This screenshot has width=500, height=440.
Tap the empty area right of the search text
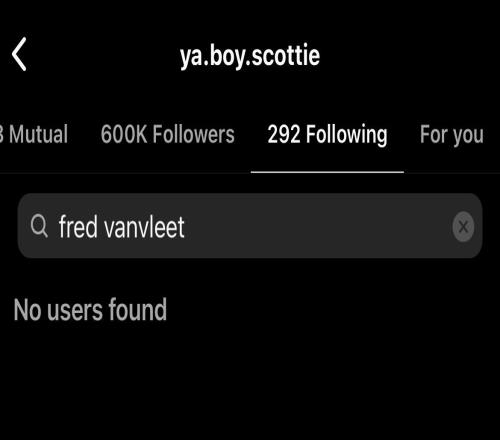(x=317, y=227)
